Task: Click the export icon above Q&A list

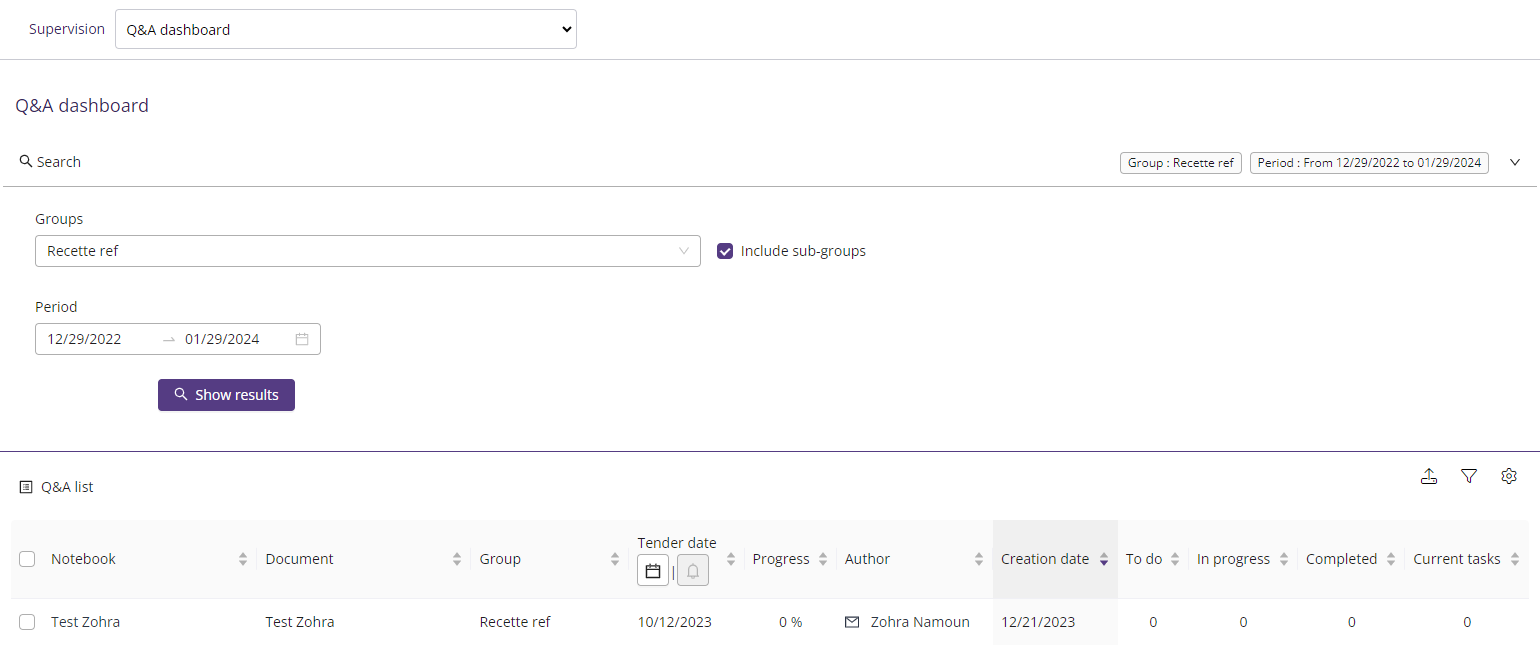Action: pyautogui.click(x=1429, y=477)
